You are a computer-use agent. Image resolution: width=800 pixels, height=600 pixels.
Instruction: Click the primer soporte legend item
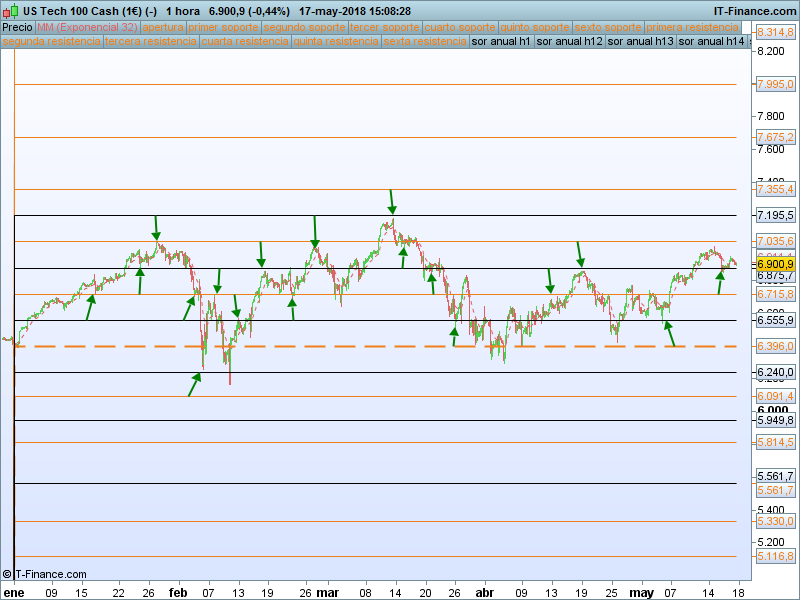point(224,28)
